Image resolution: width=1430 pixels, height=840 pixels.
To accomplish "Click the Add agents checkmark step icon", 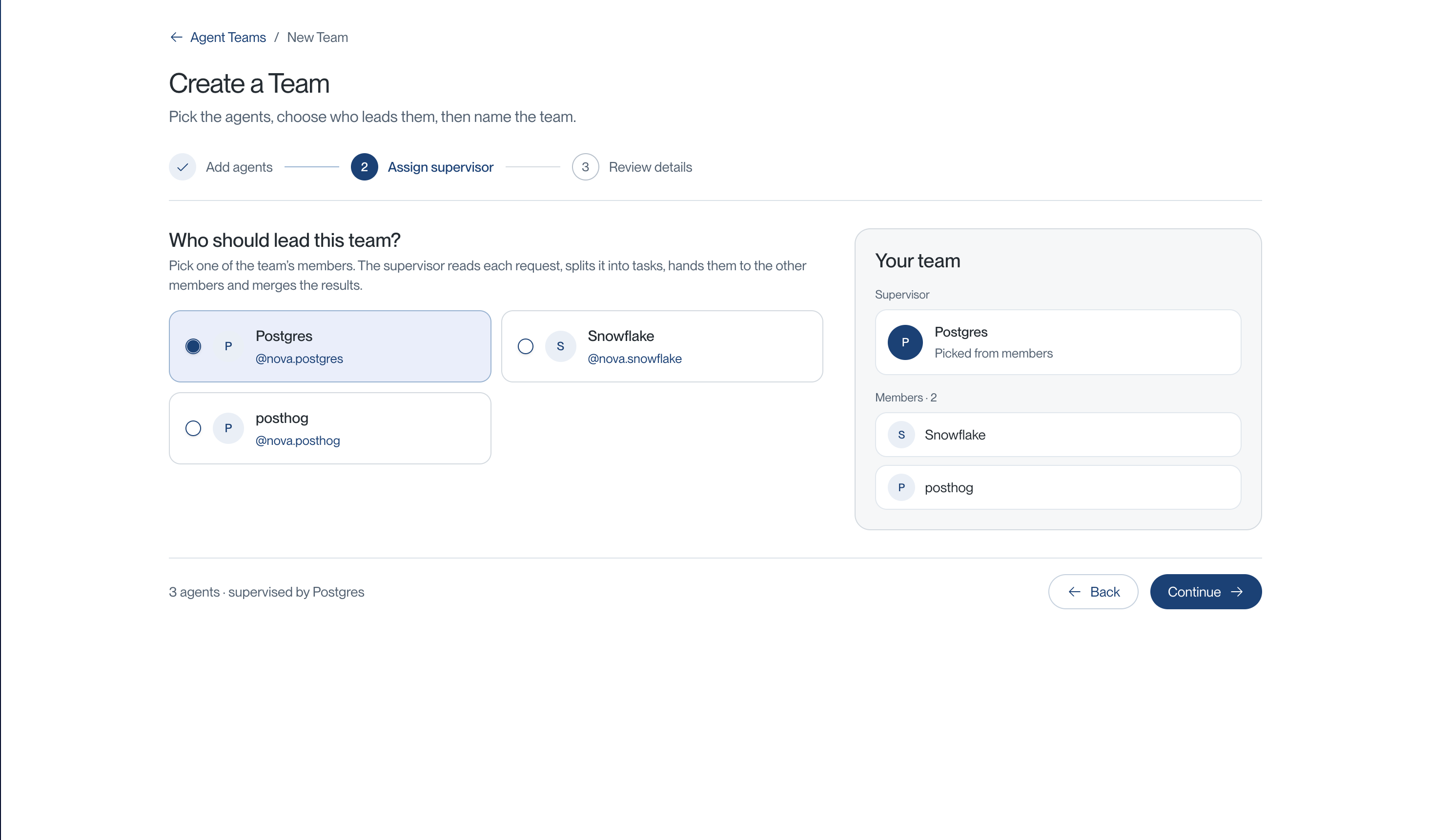I will (182, 167).
